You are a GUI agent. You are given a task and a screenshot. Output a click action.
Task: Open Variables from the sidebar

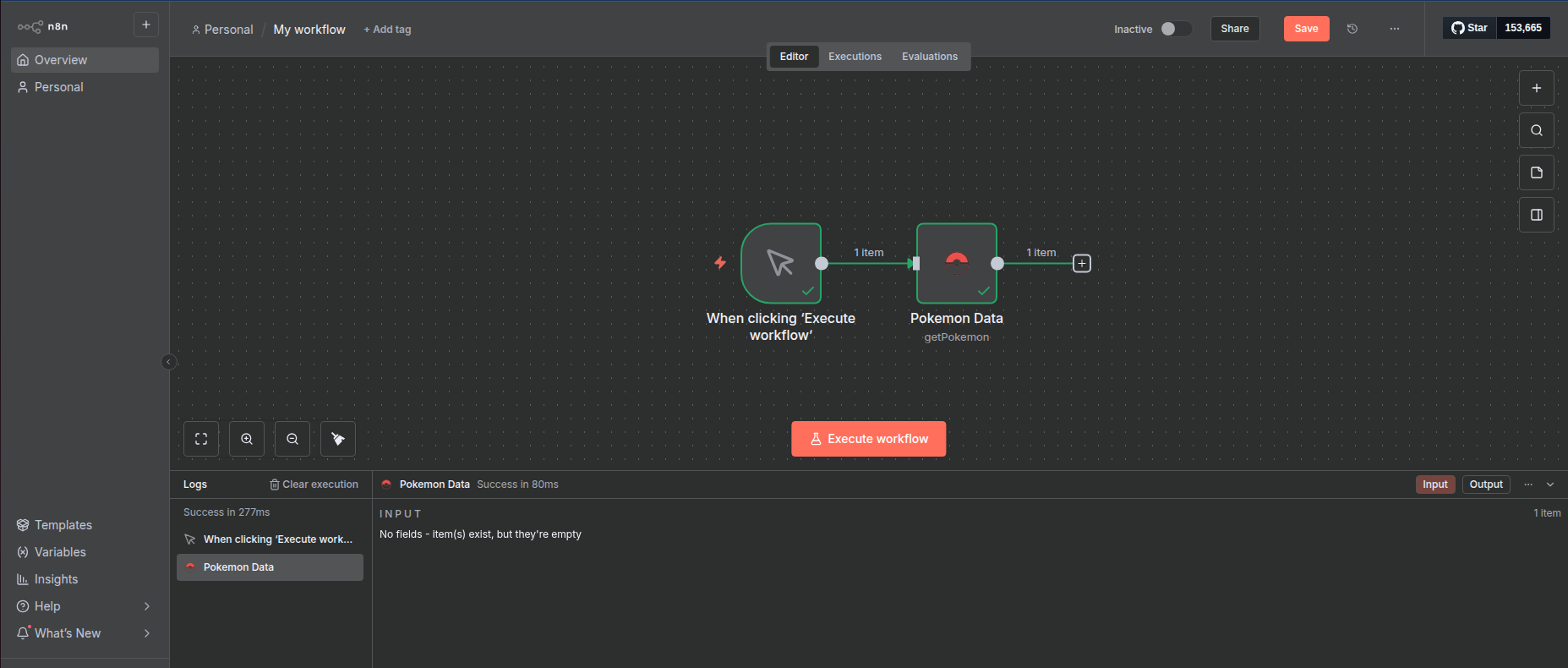click(85, 552)
